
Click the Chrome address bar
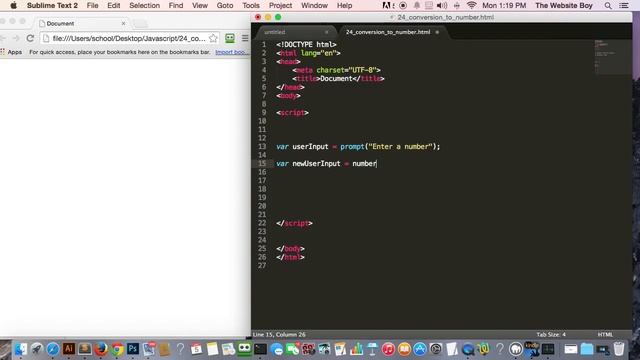(129, 38)
